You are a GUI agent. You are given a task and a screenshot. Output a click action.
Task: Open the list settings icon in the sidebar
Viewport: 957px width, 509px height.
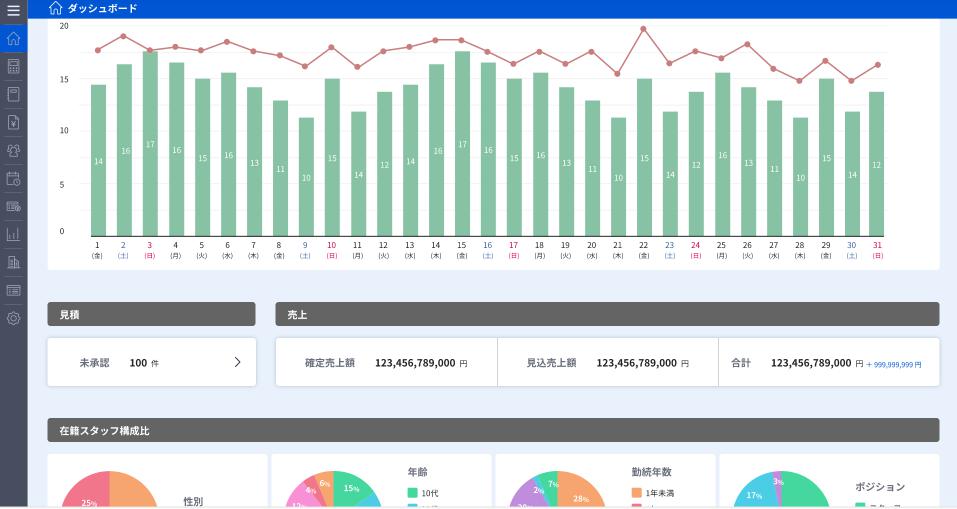pyautogui.click(x=13, y=206)
